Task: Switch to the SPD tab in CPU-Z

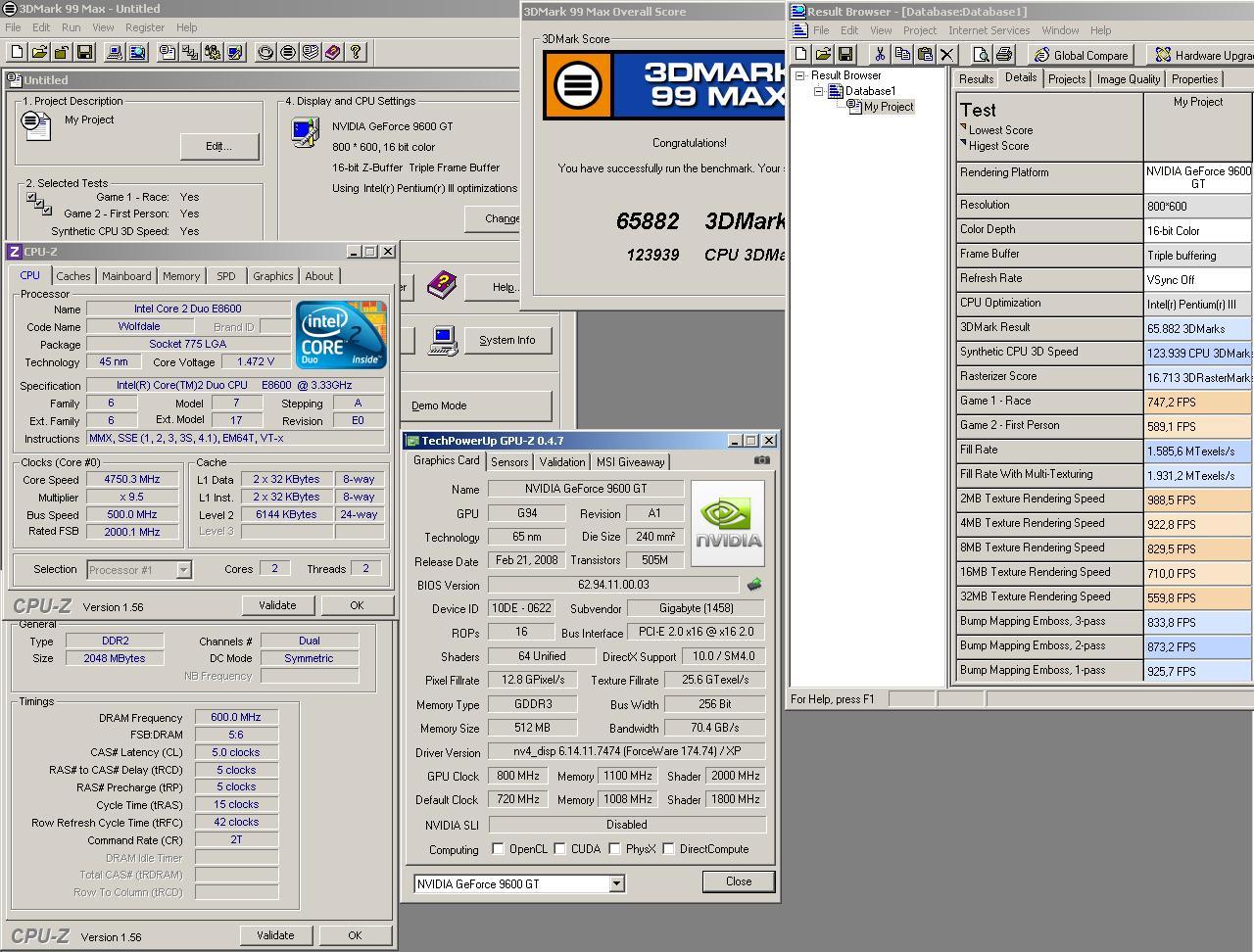Action: [x=226, y=276]
